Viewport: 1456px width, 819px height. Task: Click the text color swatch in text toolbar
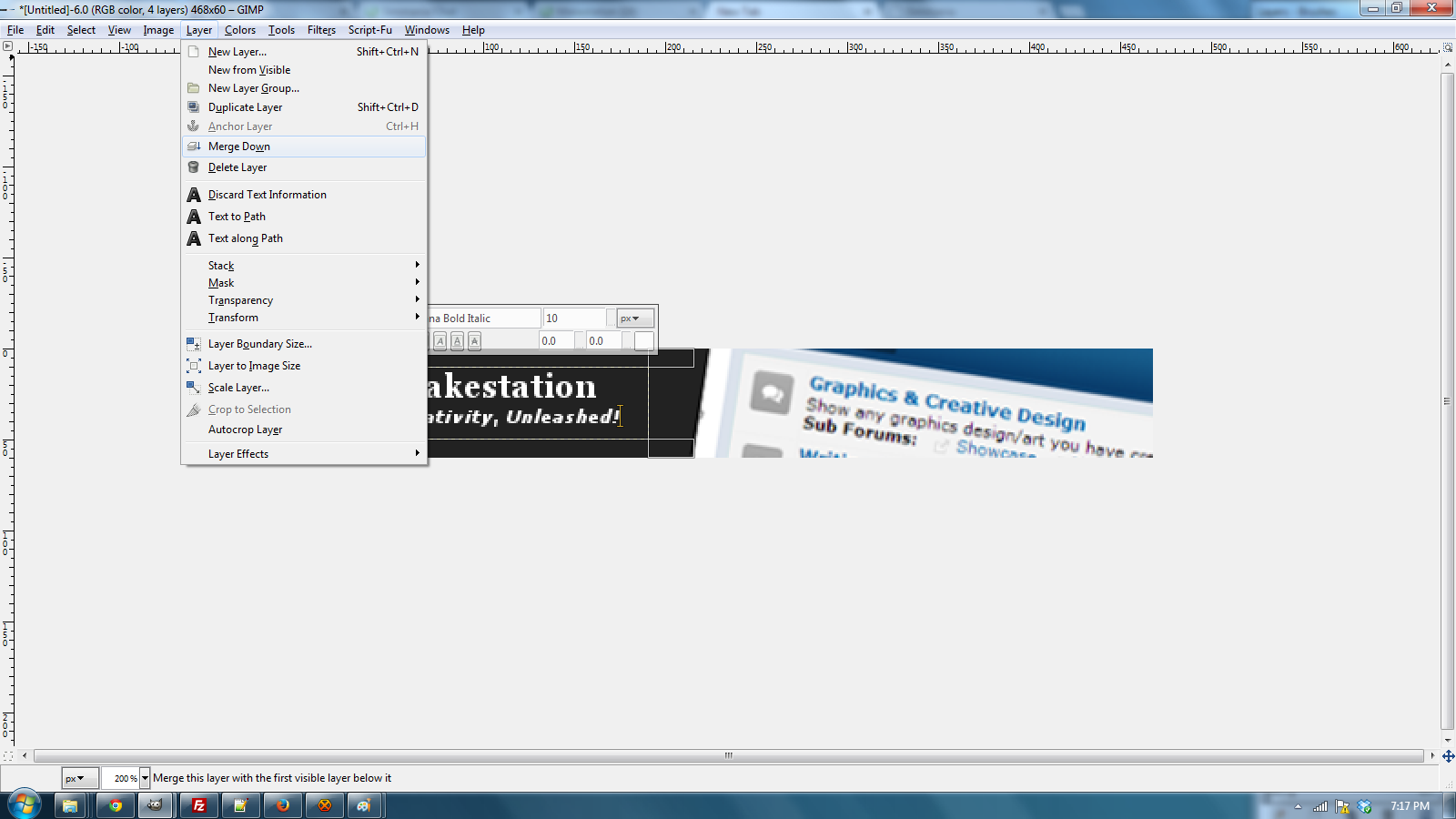pos(643,341)
